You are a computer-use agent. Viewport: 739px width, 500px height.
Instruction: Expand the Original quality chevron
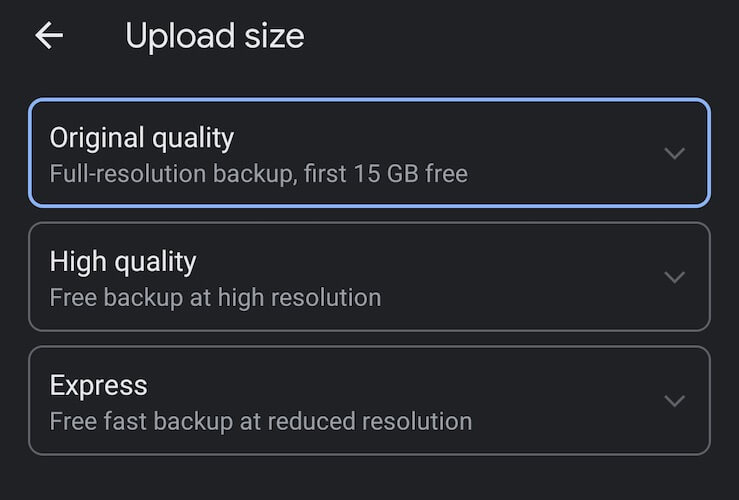(674, 153)
